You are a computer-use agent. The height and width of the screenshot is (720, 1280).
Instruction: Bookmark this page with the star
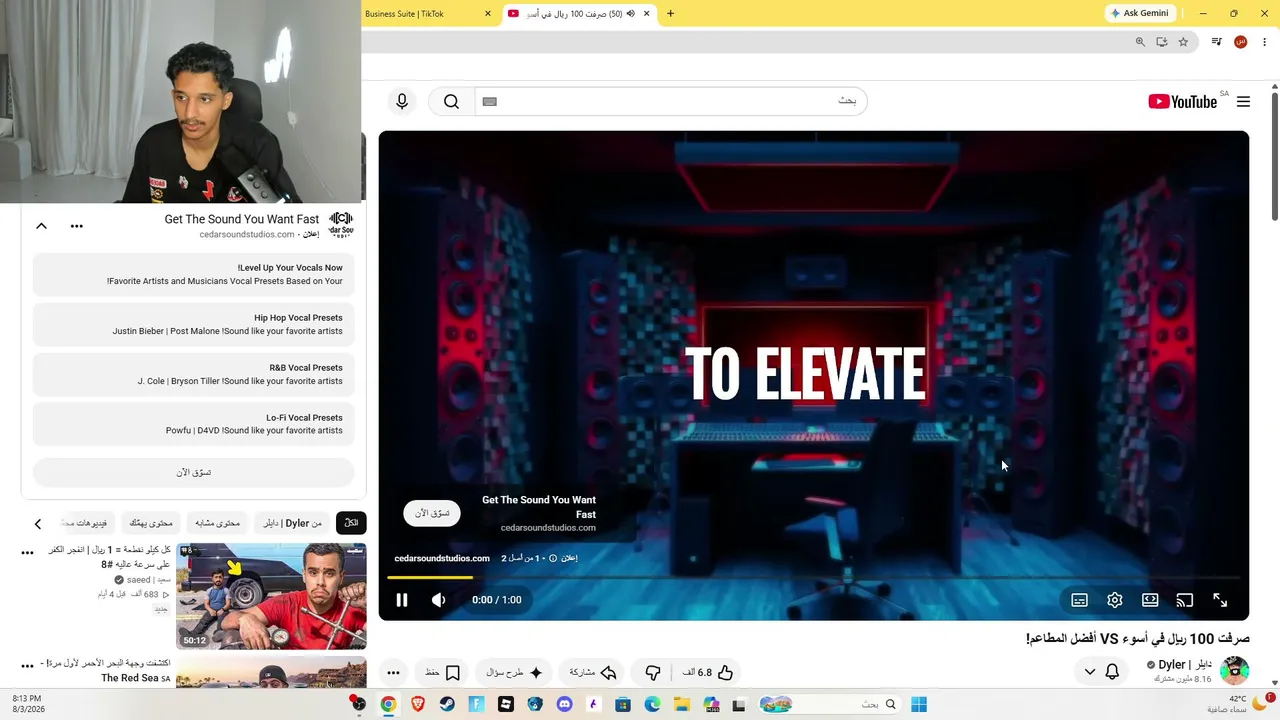1183,42
